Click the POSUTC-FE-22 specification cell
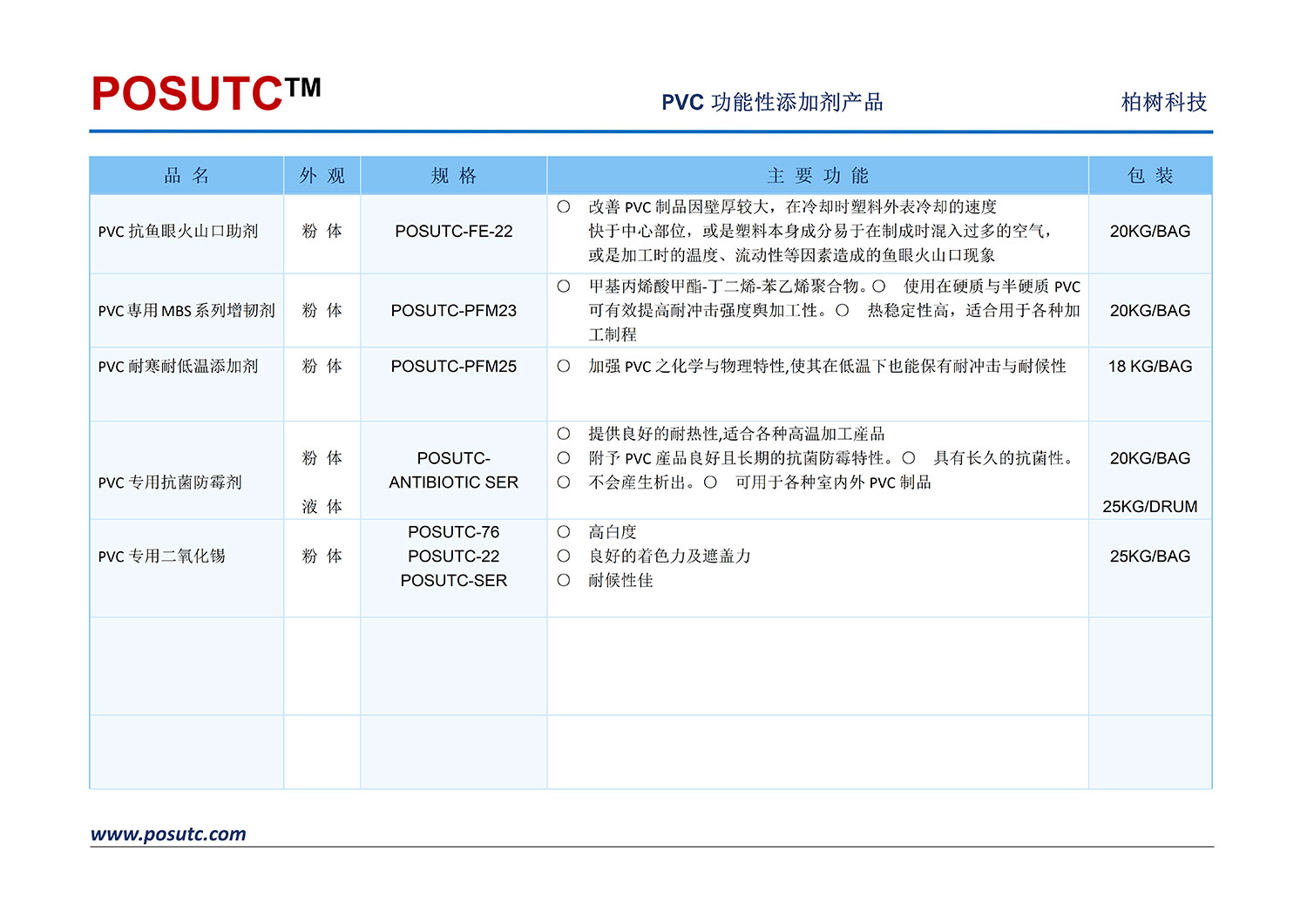The image size is (1307, 924). [x=454, y=232]
